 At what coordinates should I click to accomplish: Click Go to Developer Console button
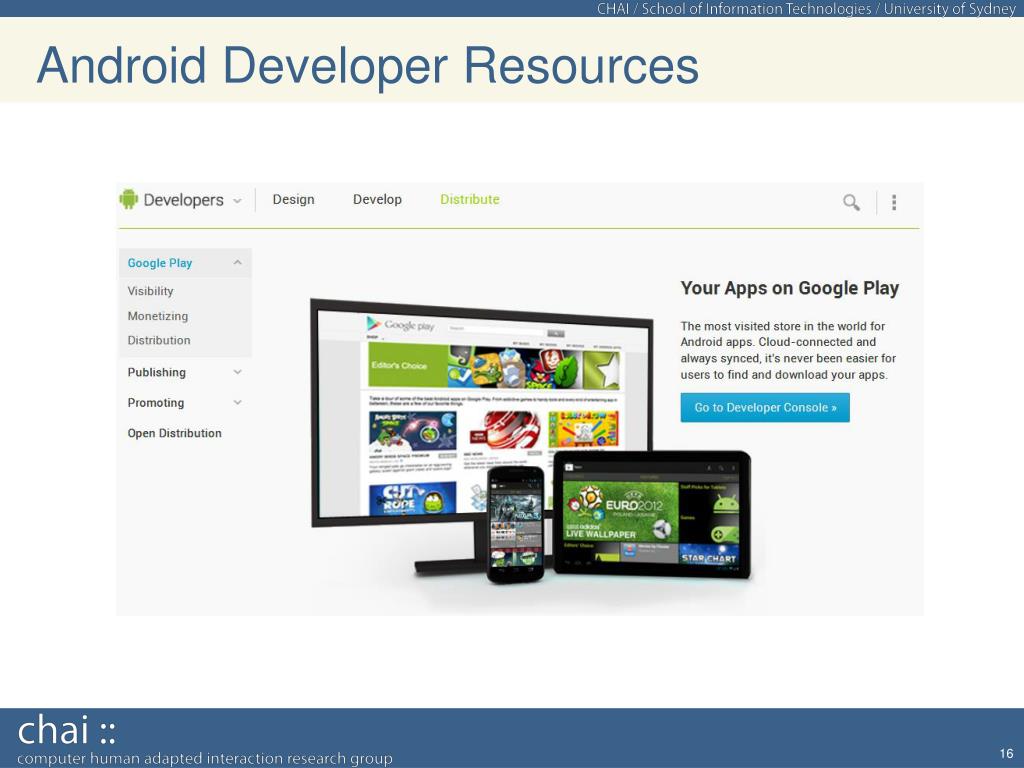click(765, 408)
